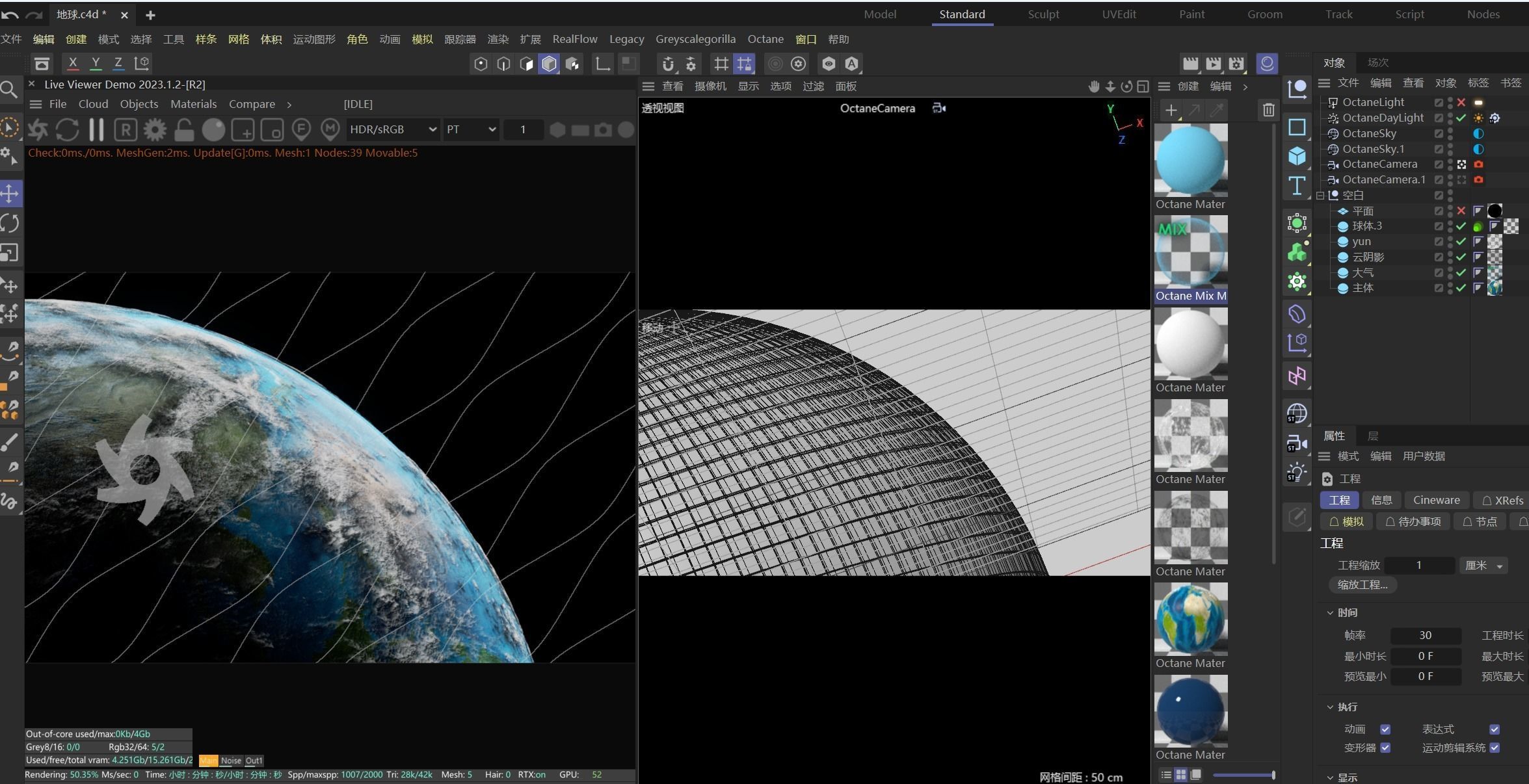Toggle 平面 object enable red X

tap(1461, 211)
